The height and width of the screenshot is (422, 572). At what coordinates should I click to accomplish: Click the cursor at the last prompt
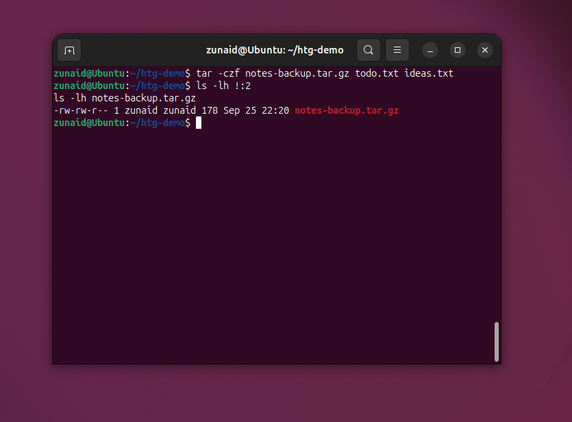(198, 123)
